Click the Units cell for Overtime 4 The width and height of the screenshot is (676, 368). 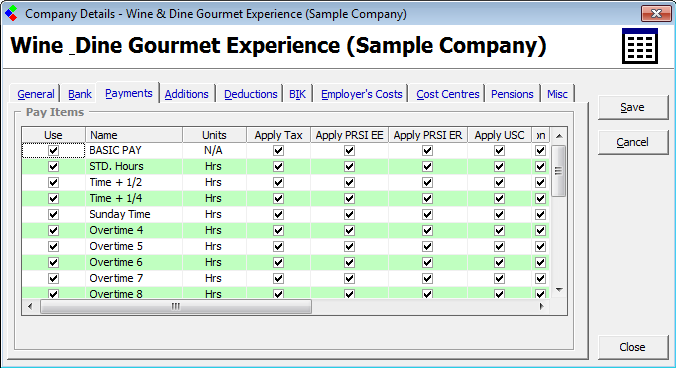[x=214, y=231]
